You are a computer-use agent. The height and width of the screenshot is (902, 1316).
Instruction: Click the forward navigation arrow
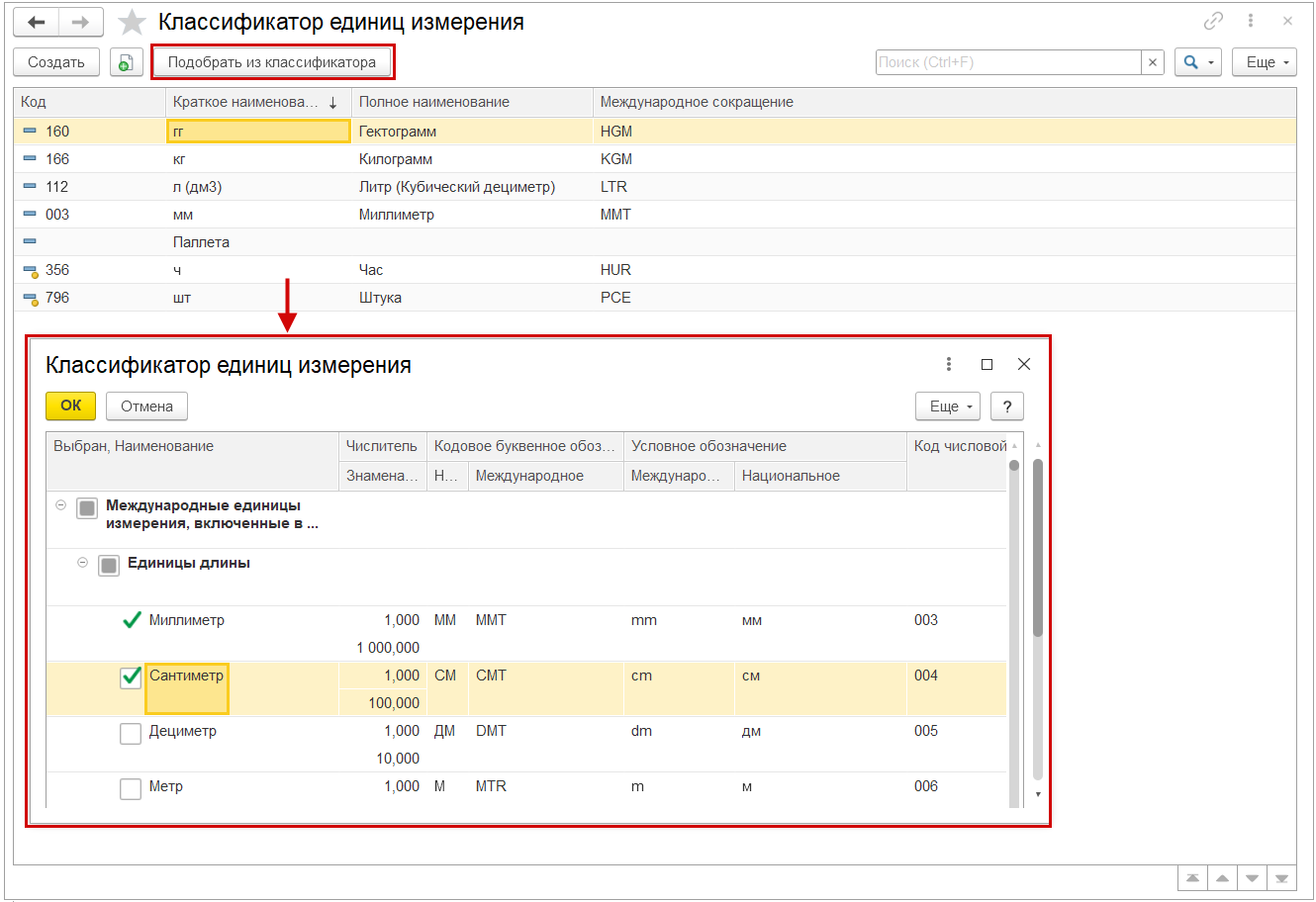tap(80, 22)
